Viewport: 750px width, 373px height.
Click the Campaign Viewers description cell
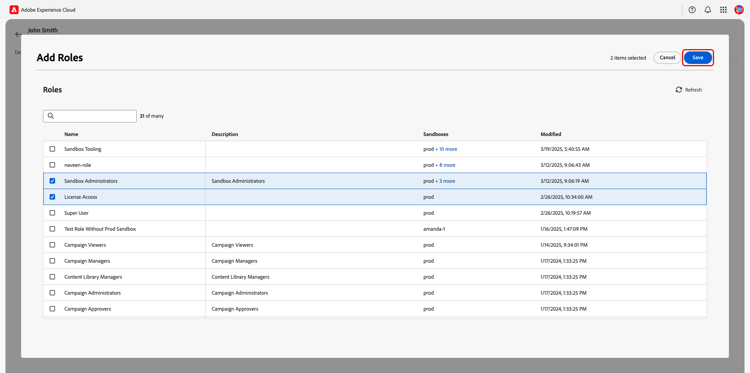[x=232, y=245]
